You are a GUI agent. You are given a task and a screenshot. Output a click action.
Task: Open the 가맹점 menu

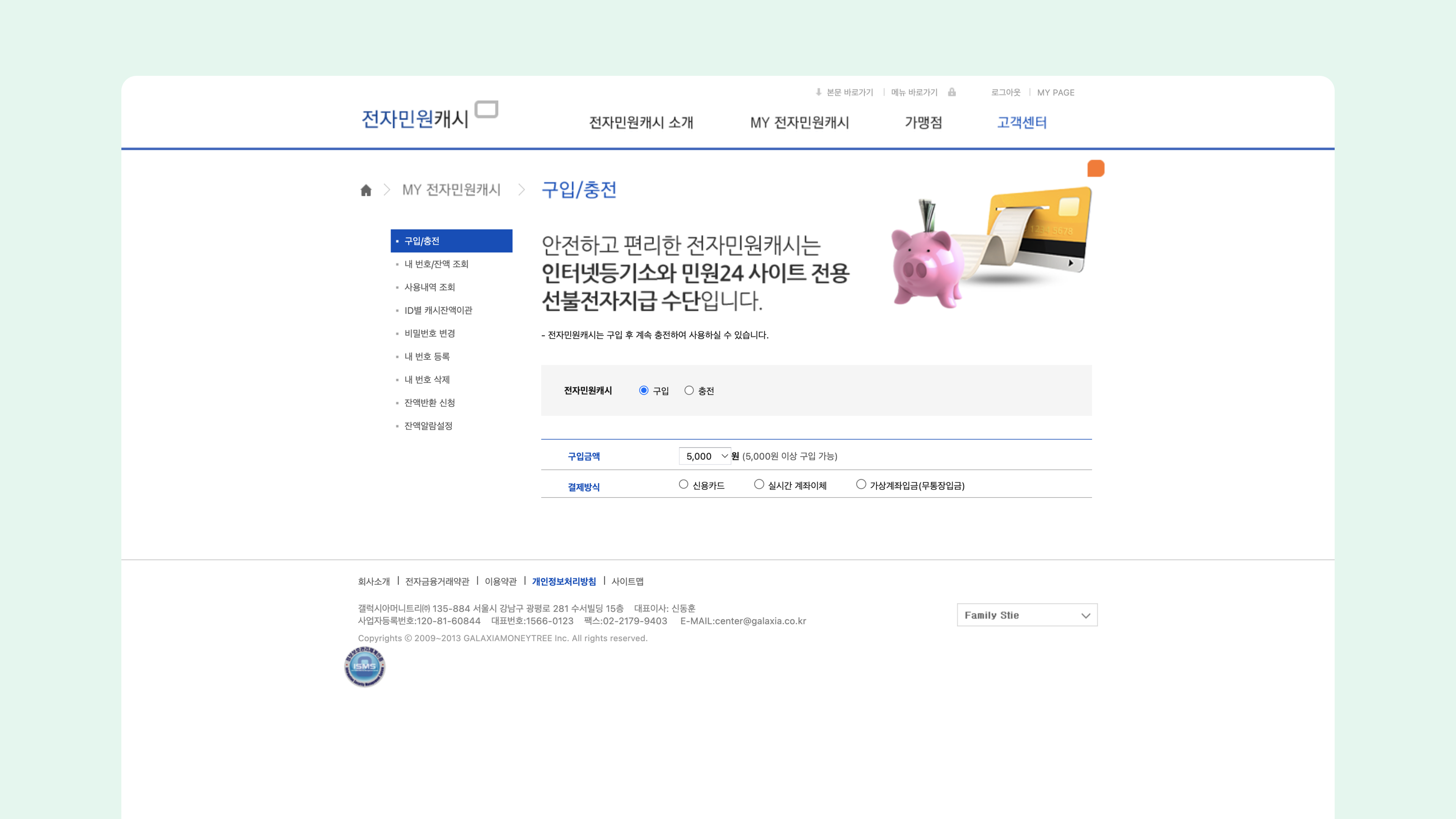click(923, 122)
